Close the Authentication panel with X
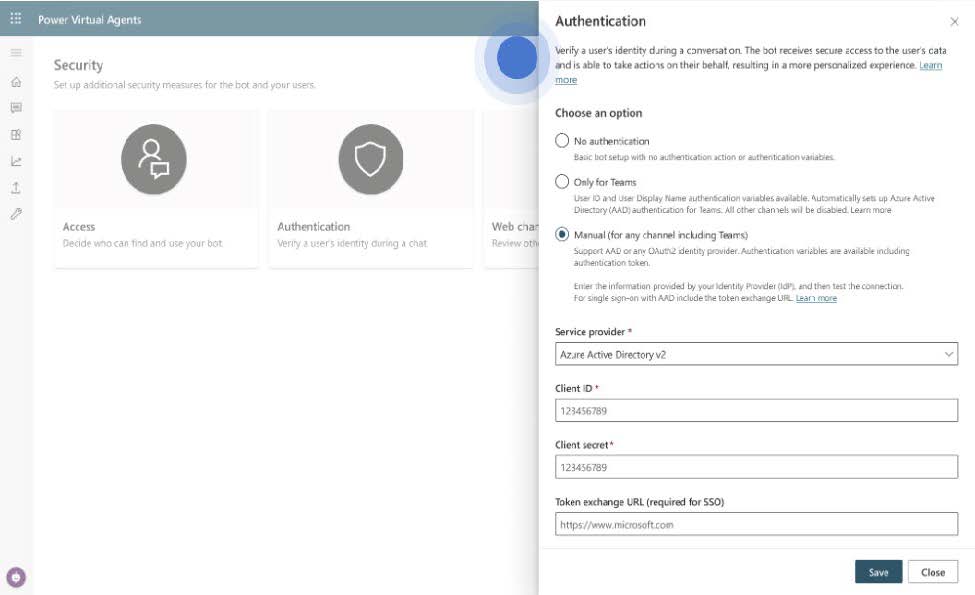Image resolution: width=975 pixels, height=595 pixels. [954, 22]
